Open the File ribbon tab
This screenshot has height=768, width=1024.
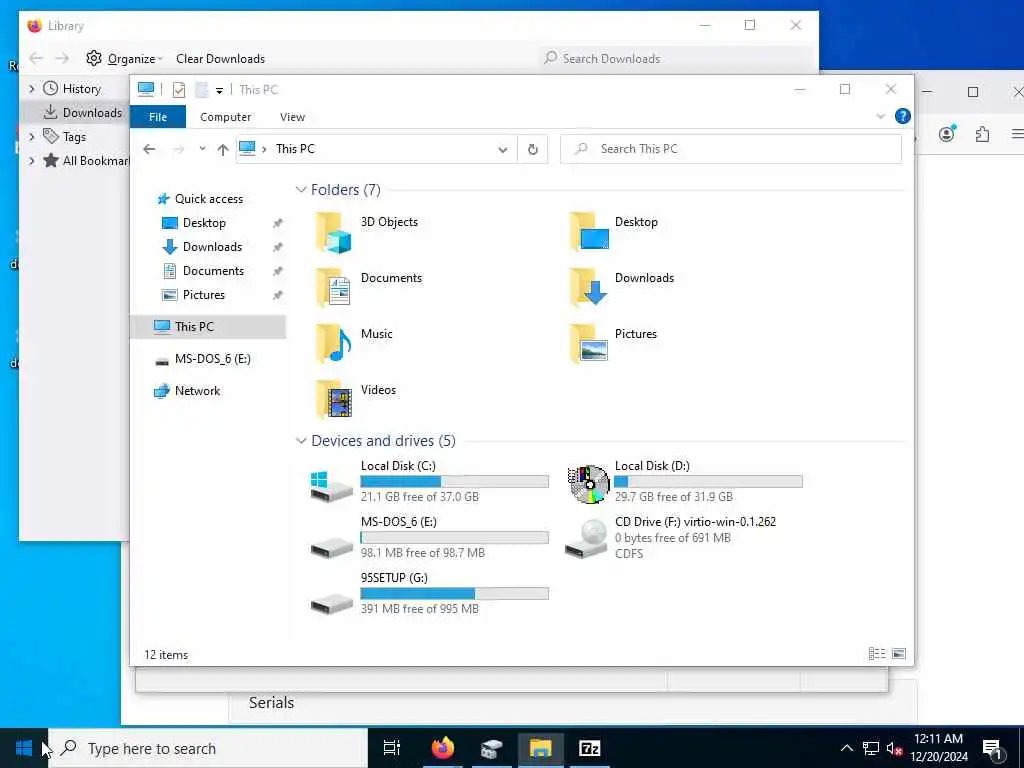pyautogui.click(x=157, y=117)
